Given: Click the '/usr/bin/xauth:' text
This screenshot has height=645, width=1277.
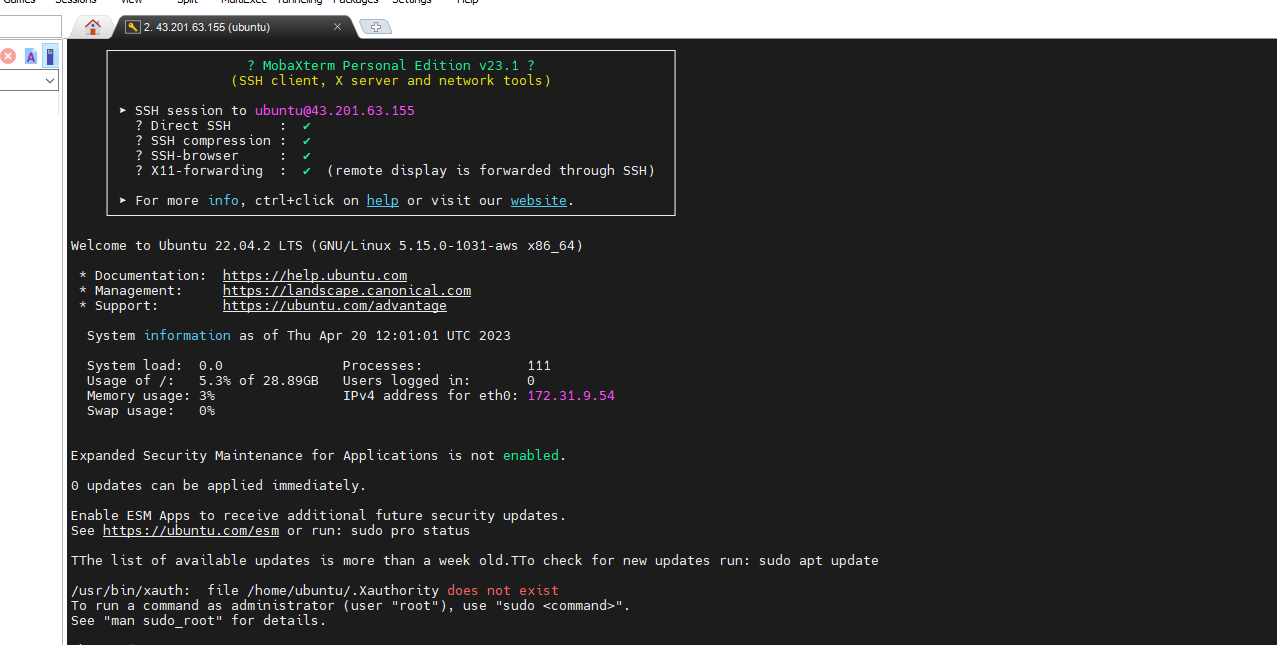Looking at the screenshot, I should (131, 590).
